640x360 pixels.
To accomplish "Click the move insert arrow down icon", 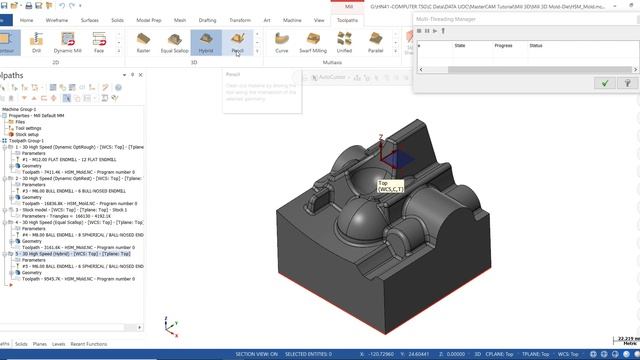I will click(x=24, y=98).
